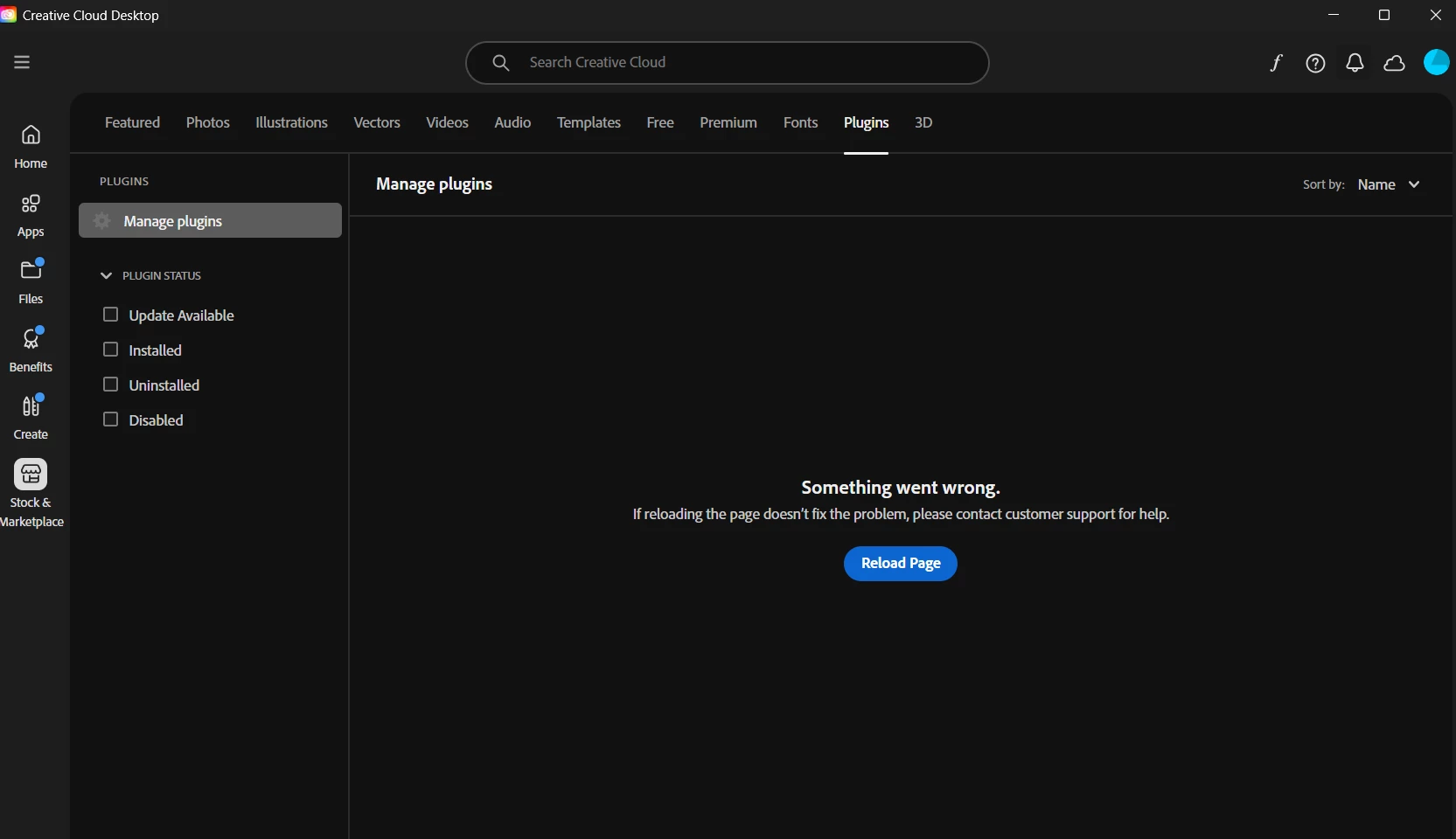Viewport: 1456px width, 839px height.
Task: Switch to the Photos tab
Action: coord(208,122)
